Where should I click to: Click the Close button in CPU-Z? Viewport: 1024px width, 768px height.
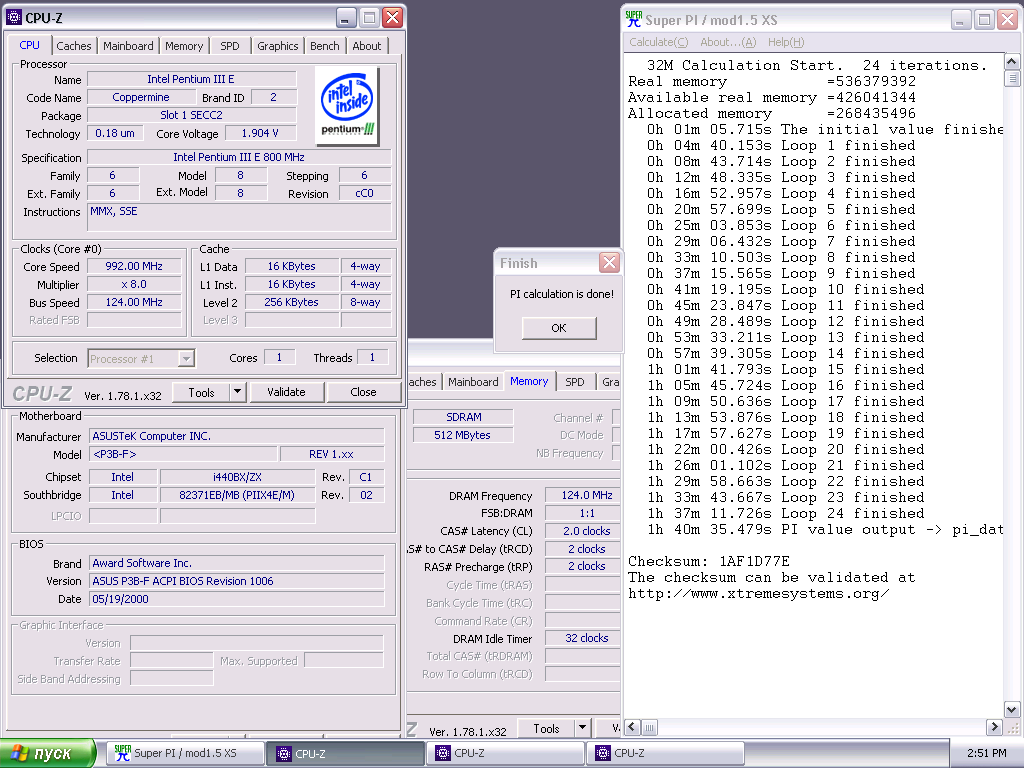[363, 392]
